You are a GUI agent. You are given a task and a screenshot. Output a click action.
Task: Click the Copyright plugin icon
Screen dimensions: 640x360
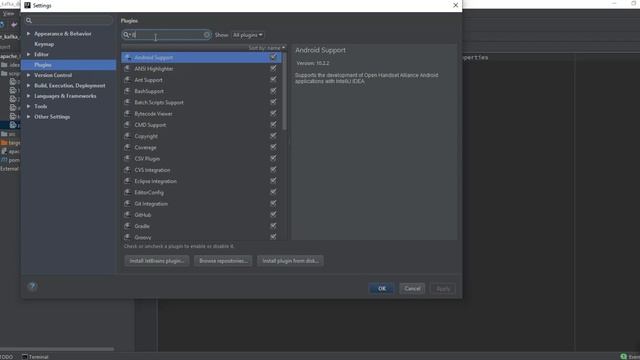pos(127,136)
